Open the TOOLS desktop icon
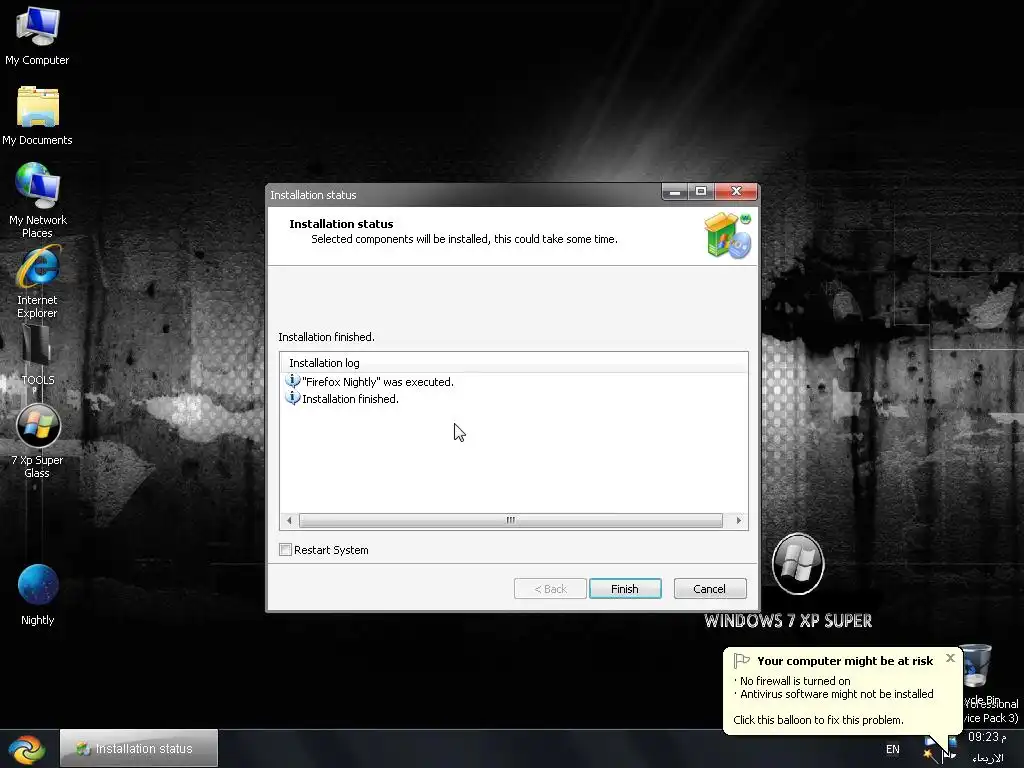1024x768 pixels. pyautogui.click(x=37, y=346)
